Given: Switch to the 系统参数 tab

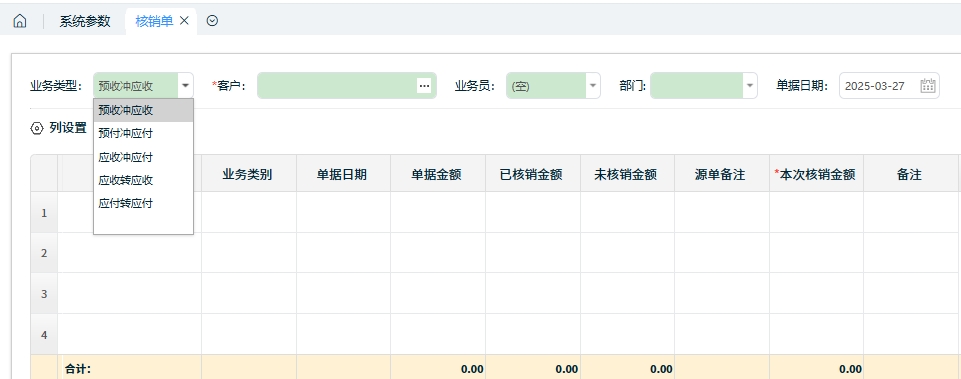Looking at the screenshot, I should click(x=85, y=21).
